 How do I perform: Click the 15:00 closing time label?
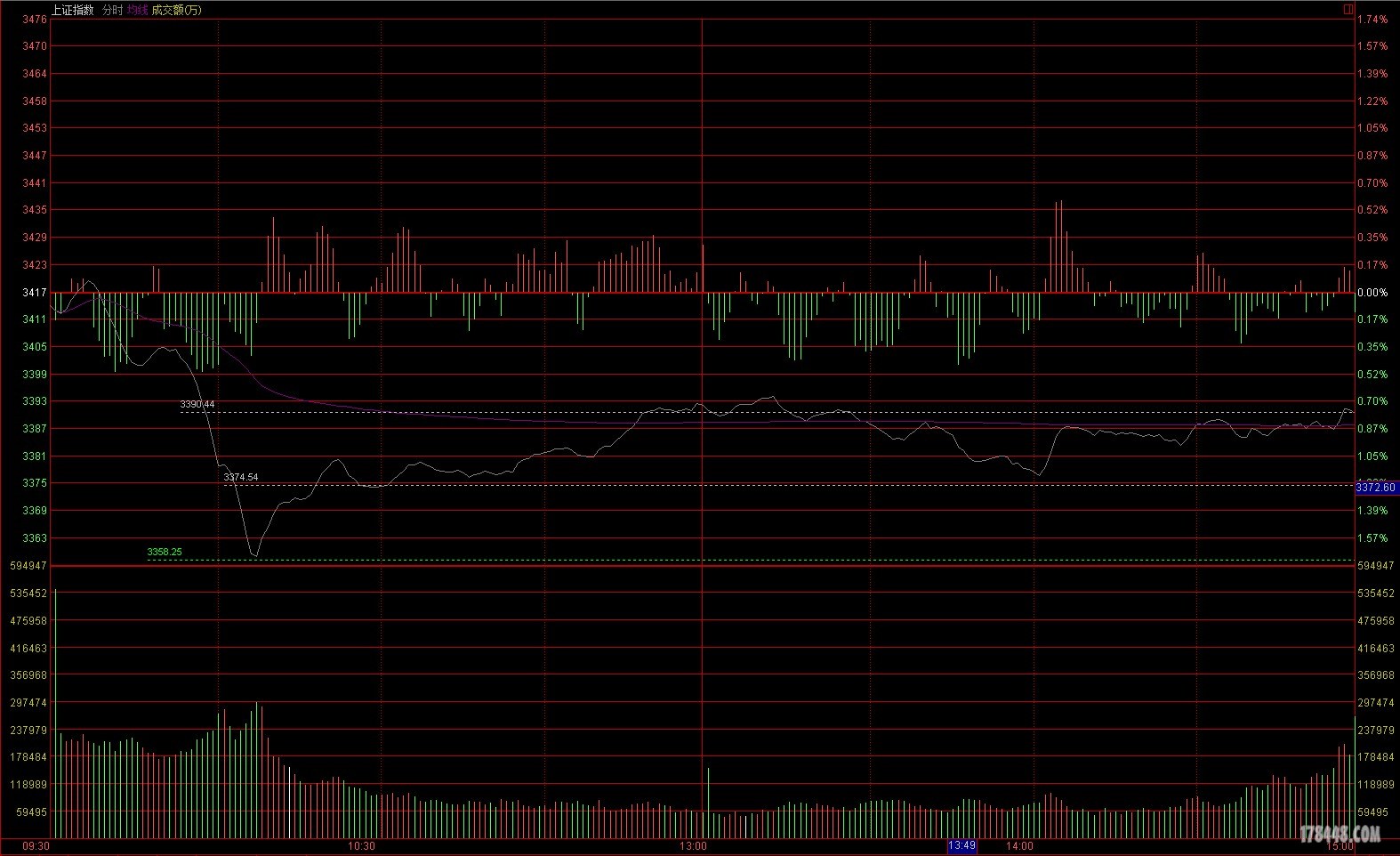tap(1340, 846)
